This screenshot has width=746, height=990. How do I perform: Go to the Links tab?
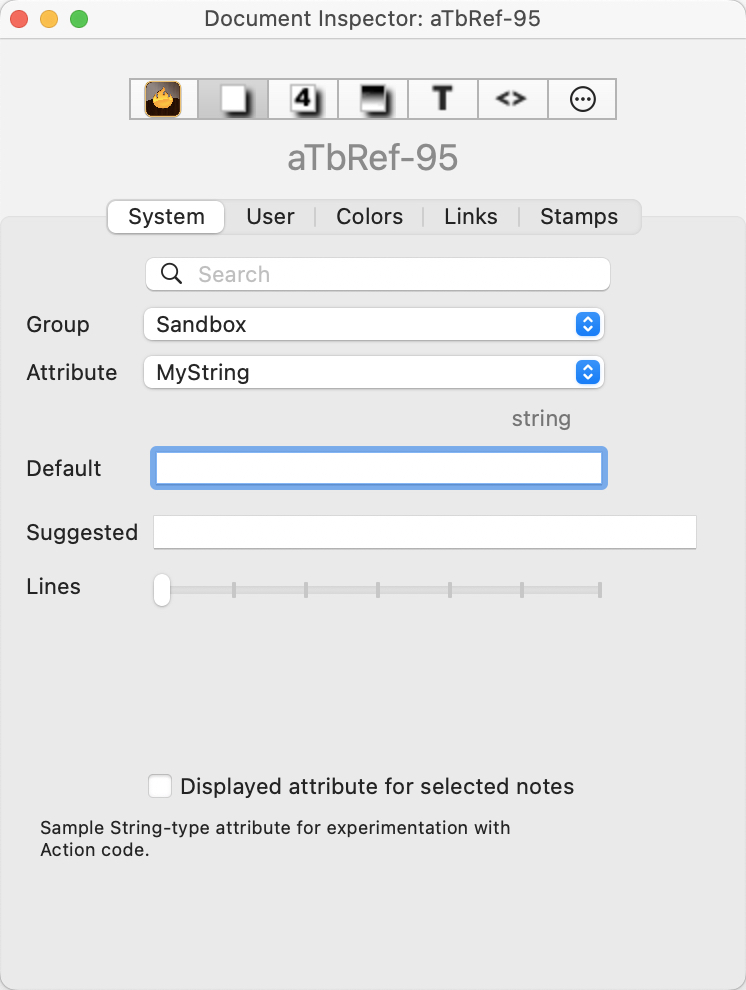(x=471, y=217)
